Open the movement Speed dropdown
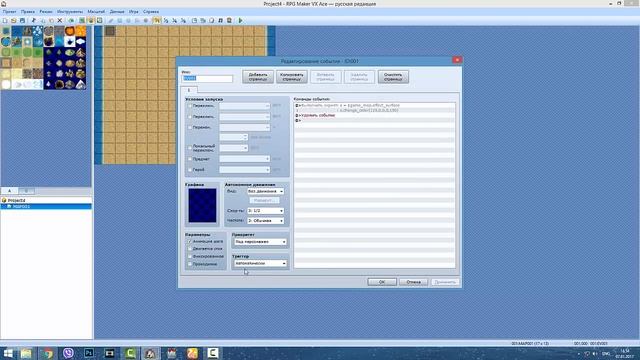The image size is (640, 360). click(265, 211)
